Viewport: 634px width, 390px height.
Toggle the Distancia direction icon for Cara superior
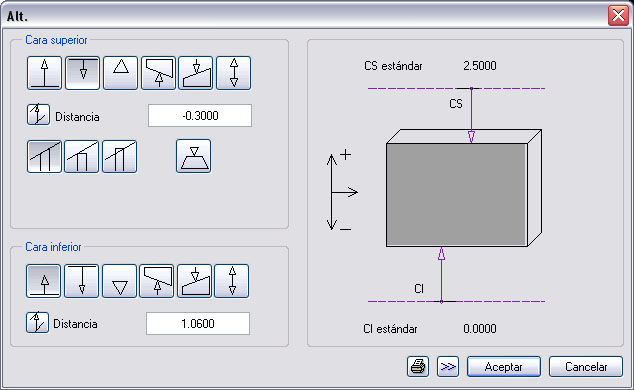pyautogui.click(x=38, y=114)
